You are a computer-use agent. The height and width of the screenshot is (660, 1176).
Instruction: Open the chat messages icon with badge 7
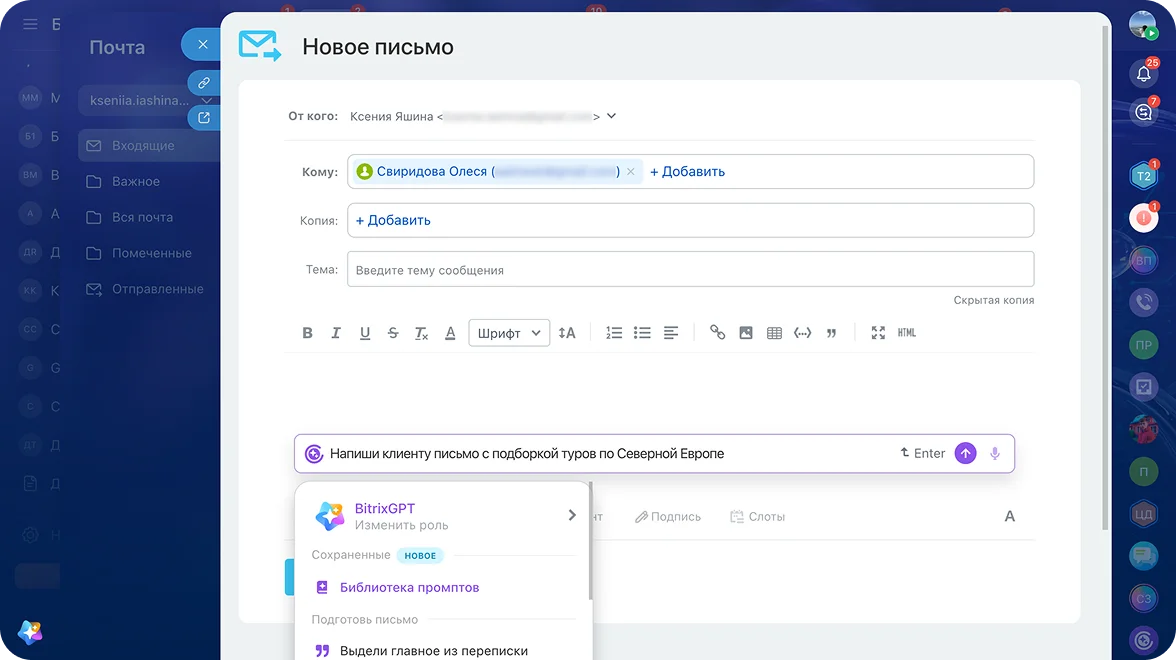pos(1143,112)
